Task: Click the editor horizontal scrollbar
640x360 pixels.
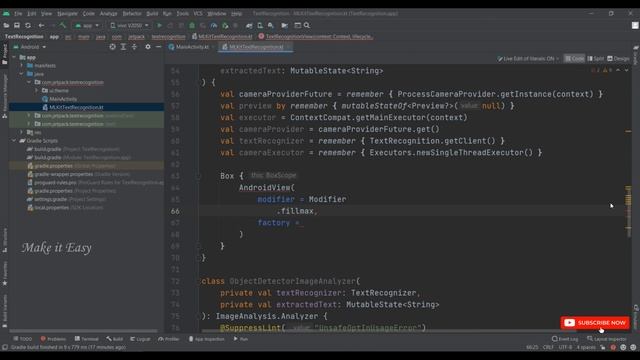Action: pyautogui.click(x=388, y=331)
